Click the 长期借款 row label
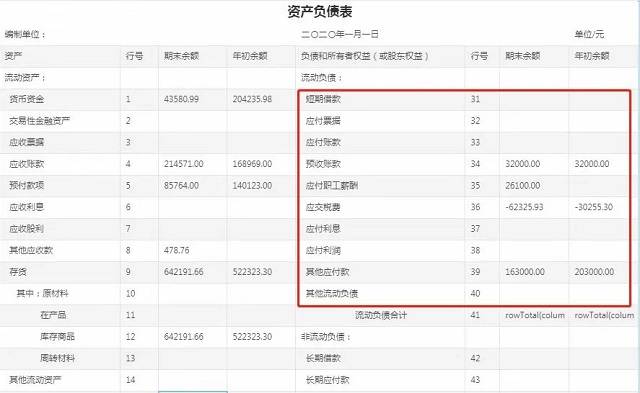 pos(323,359)
